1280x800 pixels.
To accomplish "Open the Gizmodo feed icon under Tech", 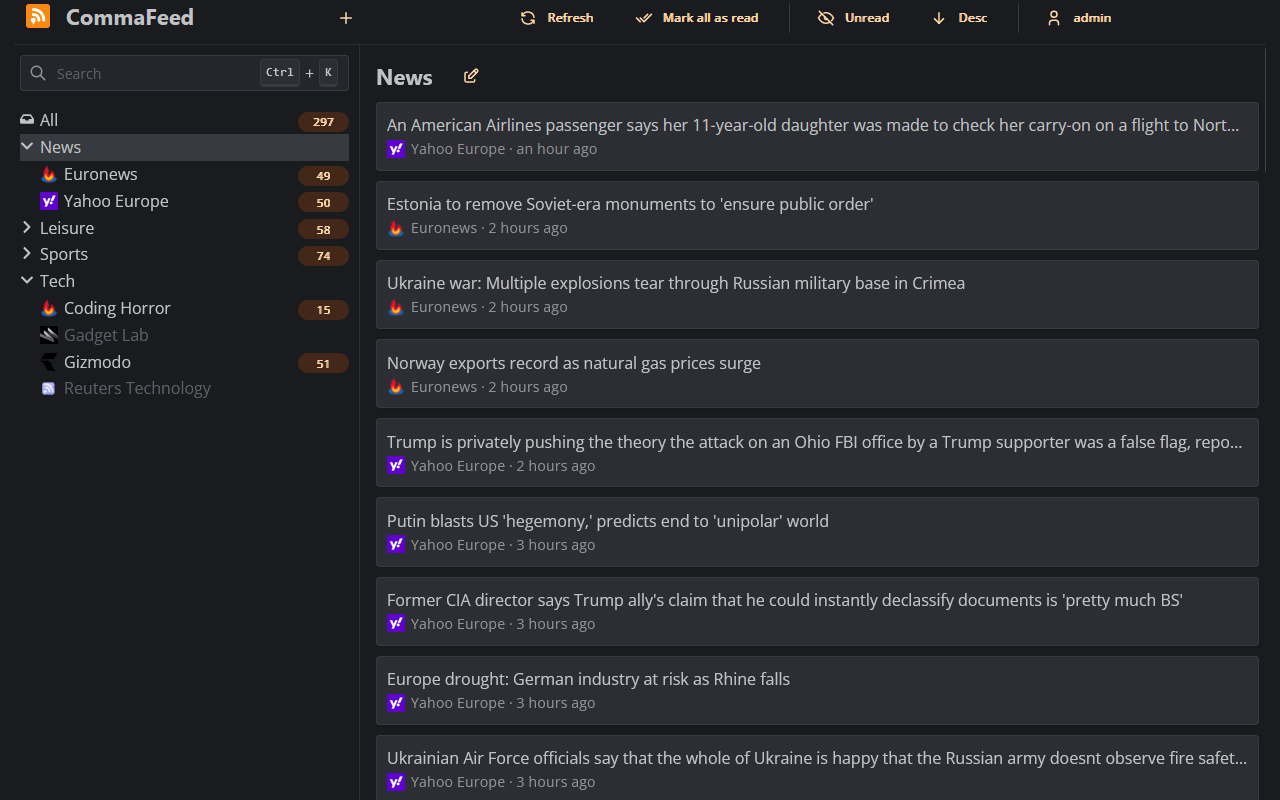I will coord(48,361).
